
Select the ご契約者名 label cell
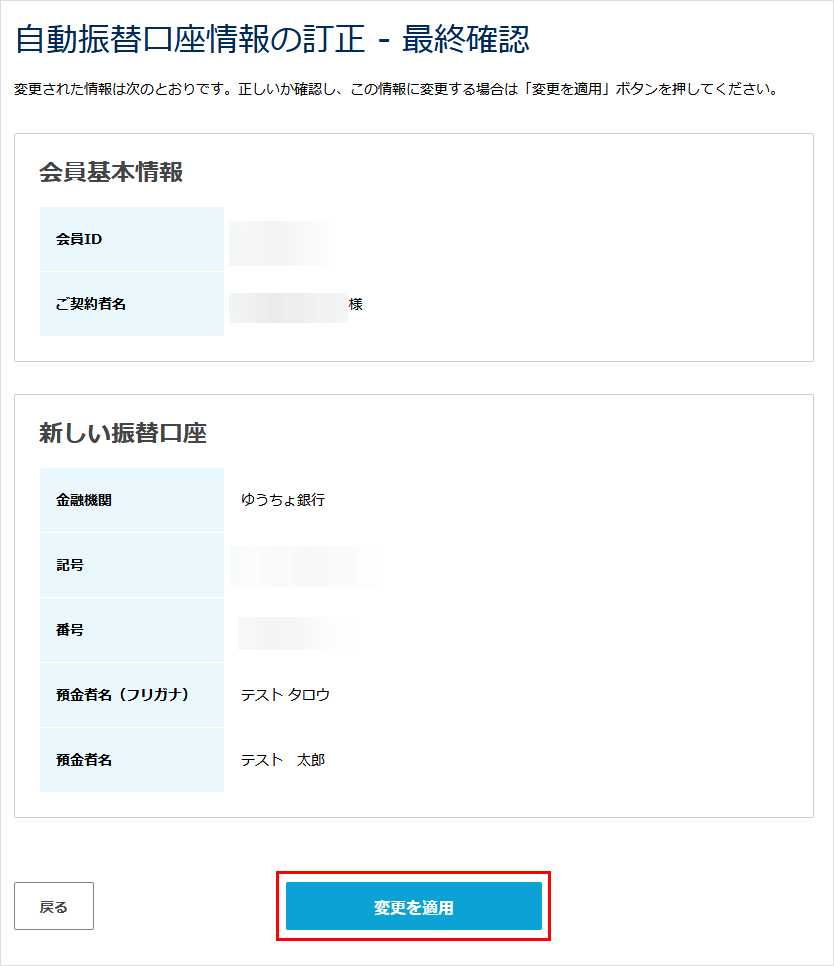coord(131,304)
